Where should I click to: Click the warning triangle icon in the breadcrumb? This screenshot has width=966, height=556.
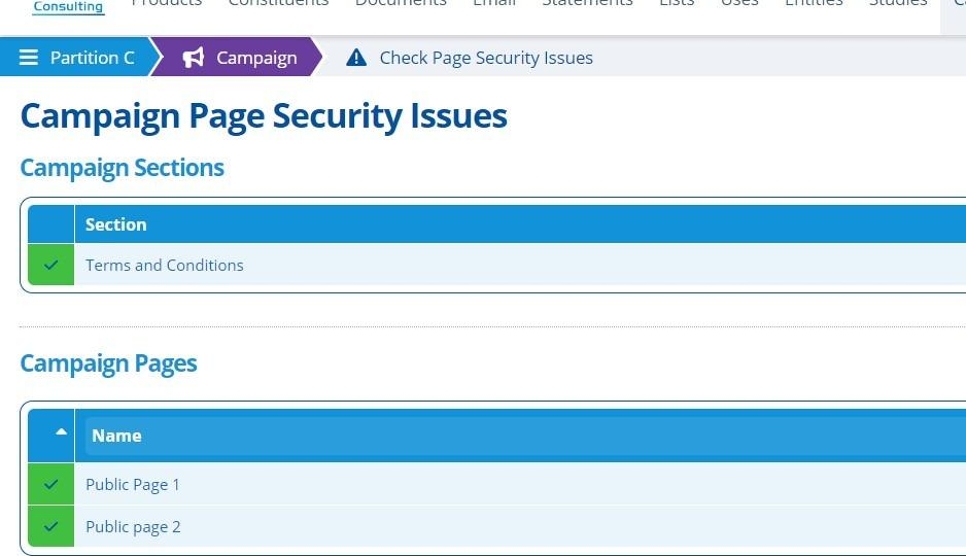pos(356,58)
